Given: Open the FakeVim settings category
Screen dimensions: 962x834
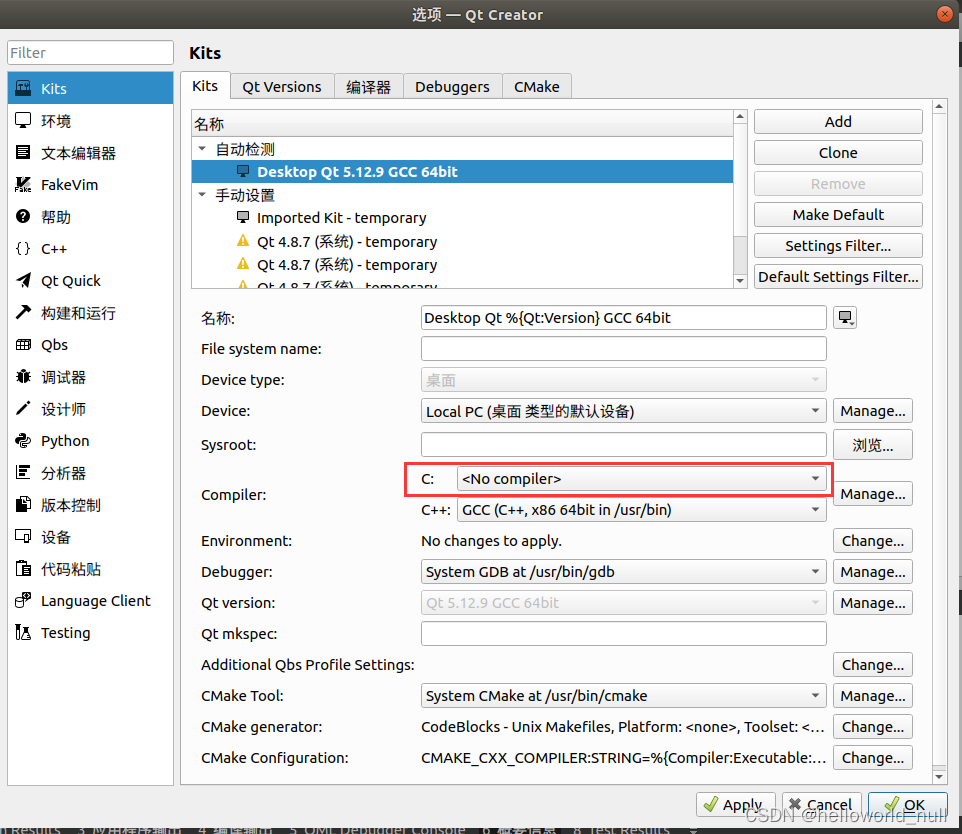Looking at the screenshot, I should pos(90,185).
